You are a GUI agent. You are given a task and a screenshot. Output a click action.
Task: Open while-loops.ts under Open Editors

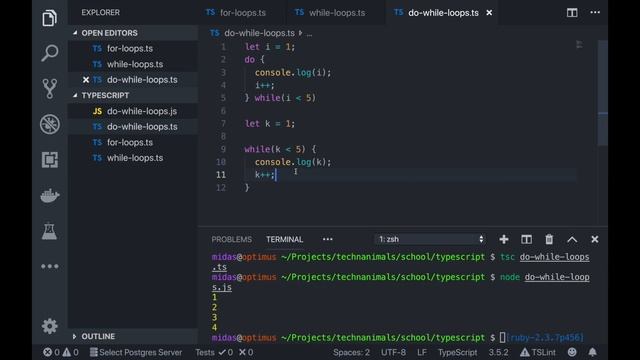point(133,64)
